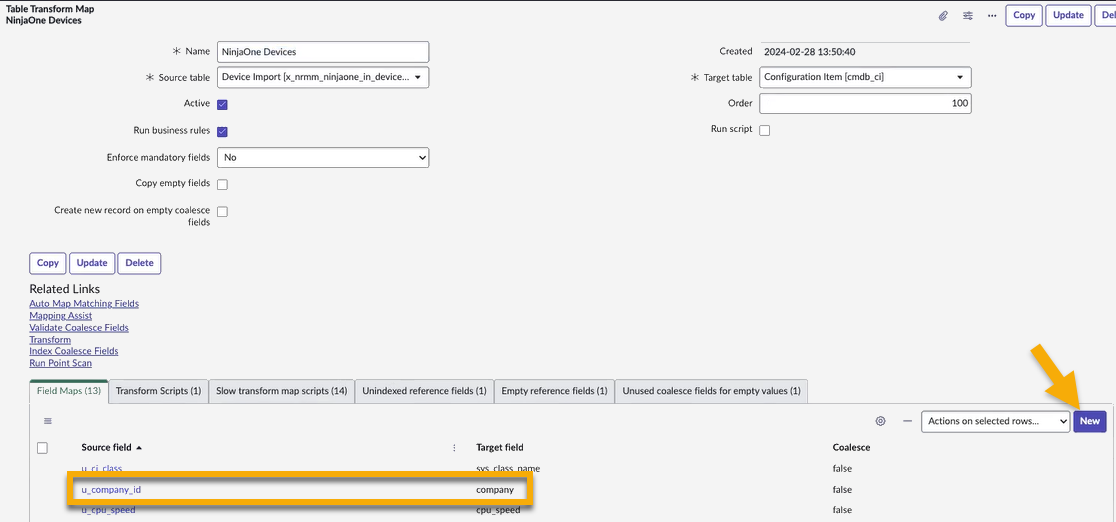Click the list gear personalize icon
The width and height of the screenshot is (1116, 522).
880,421
